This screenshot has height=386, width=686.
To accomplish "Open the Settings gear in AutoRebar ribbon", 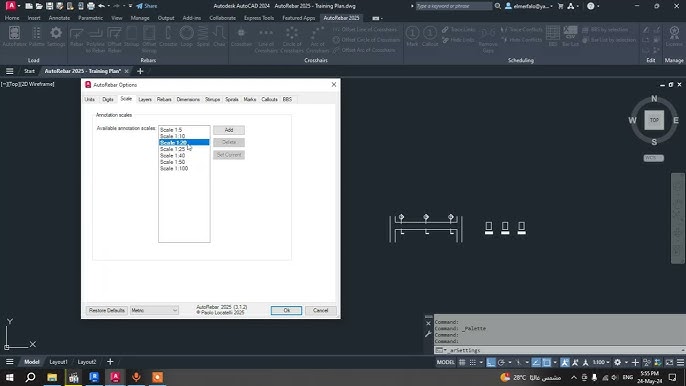I will click(x=56, y=36).
